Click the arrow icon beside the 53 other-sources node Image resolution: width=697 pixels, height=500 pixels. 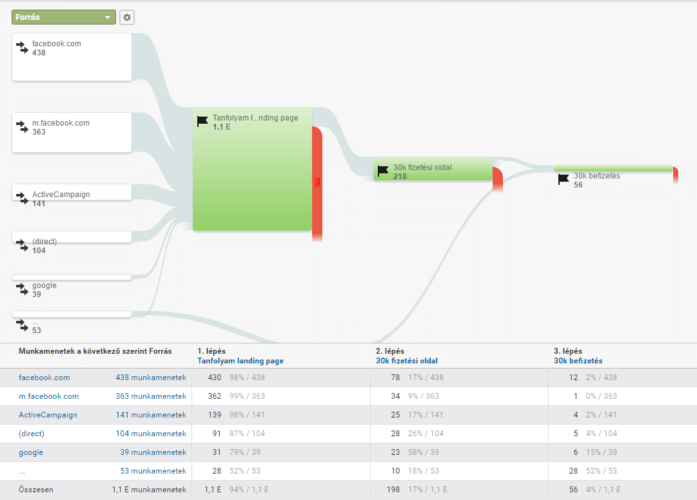coord(22,325)
